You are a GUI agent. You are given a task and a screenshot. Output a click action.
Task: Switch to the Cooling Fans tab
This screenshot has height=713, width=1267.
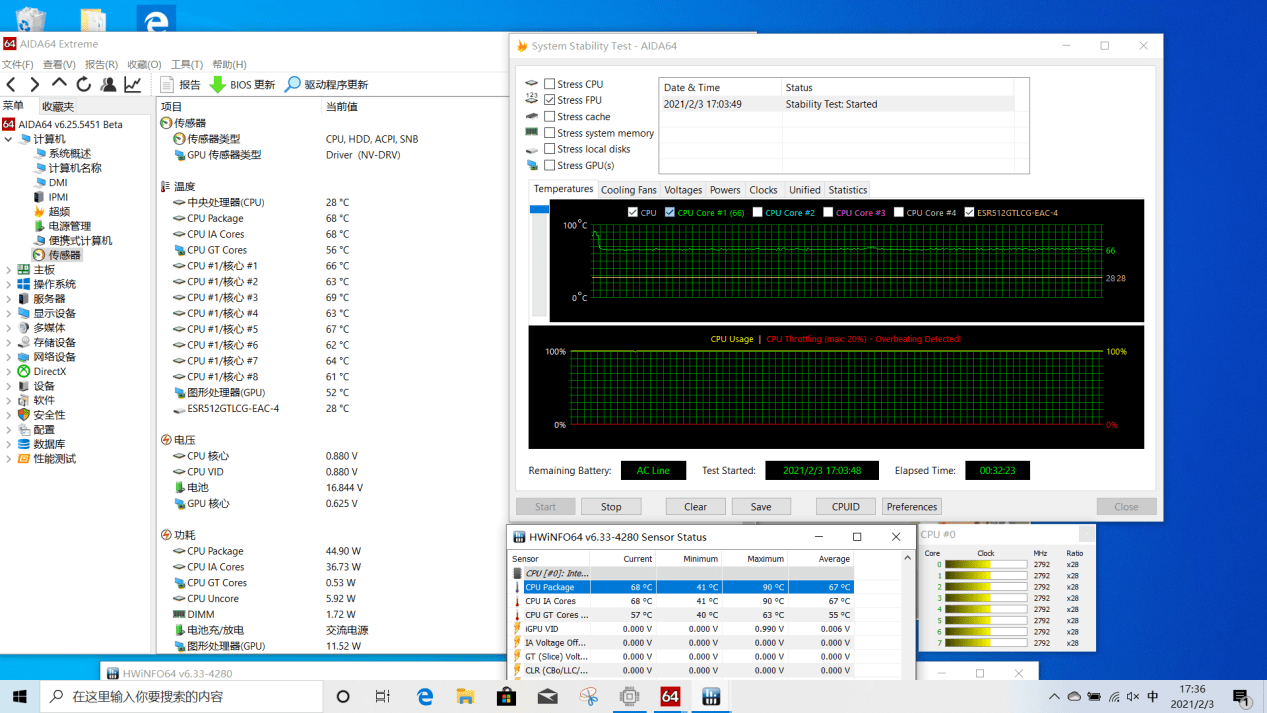coord(628,190)
